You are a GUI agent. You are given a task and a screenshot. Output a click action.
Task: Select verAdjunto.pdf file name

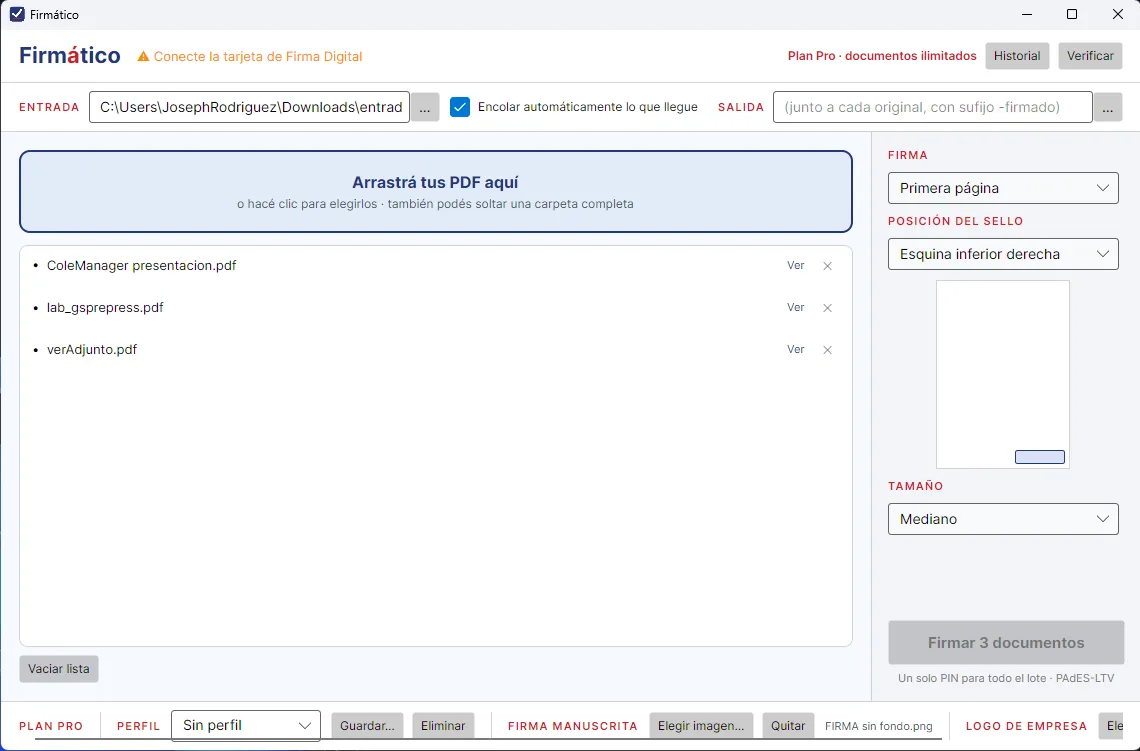click(92, 350)
